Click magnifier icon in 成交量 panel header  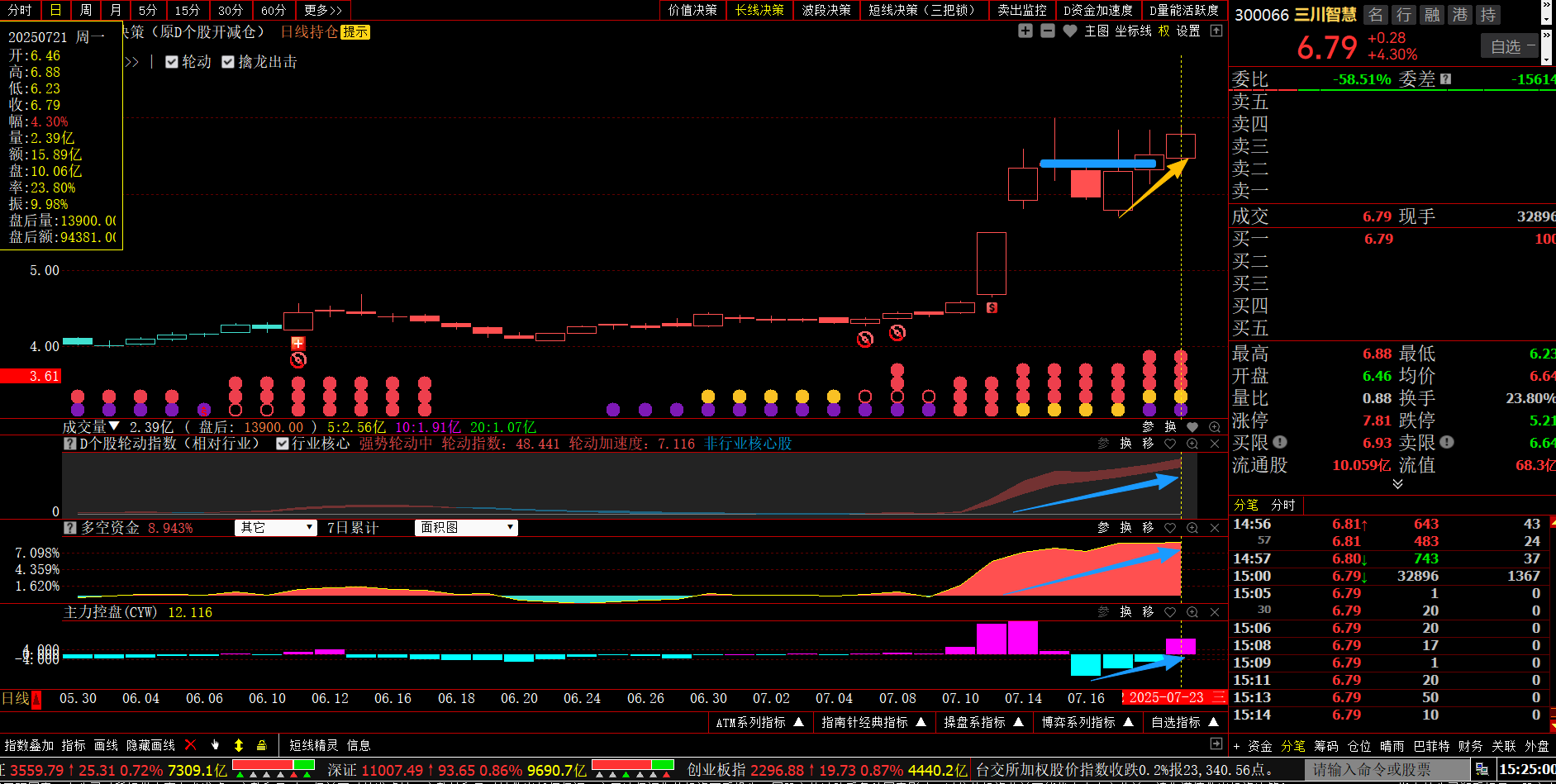pyautogui.click(x=1215, y=427)
